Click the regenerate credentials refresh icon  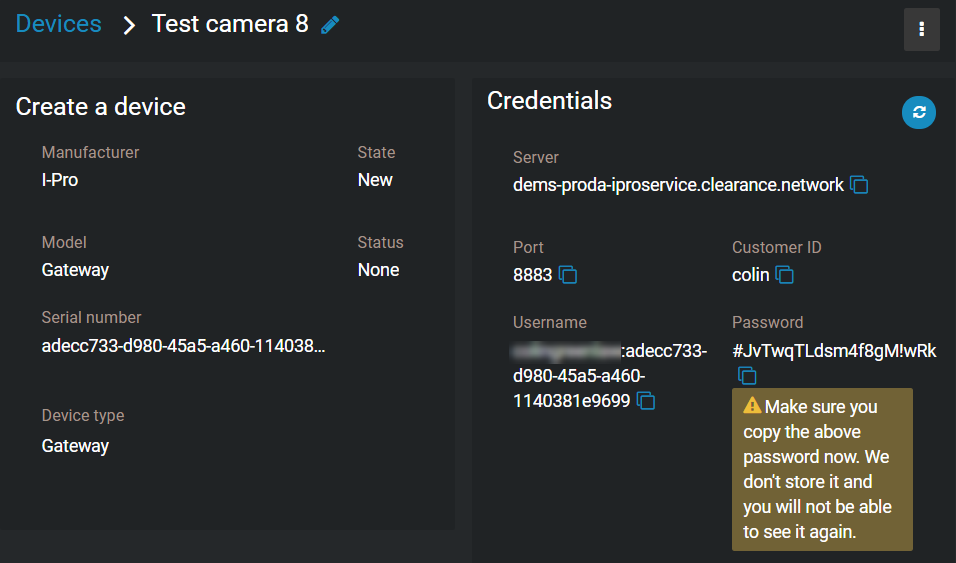pyautogui.click(x=919, y=112)
